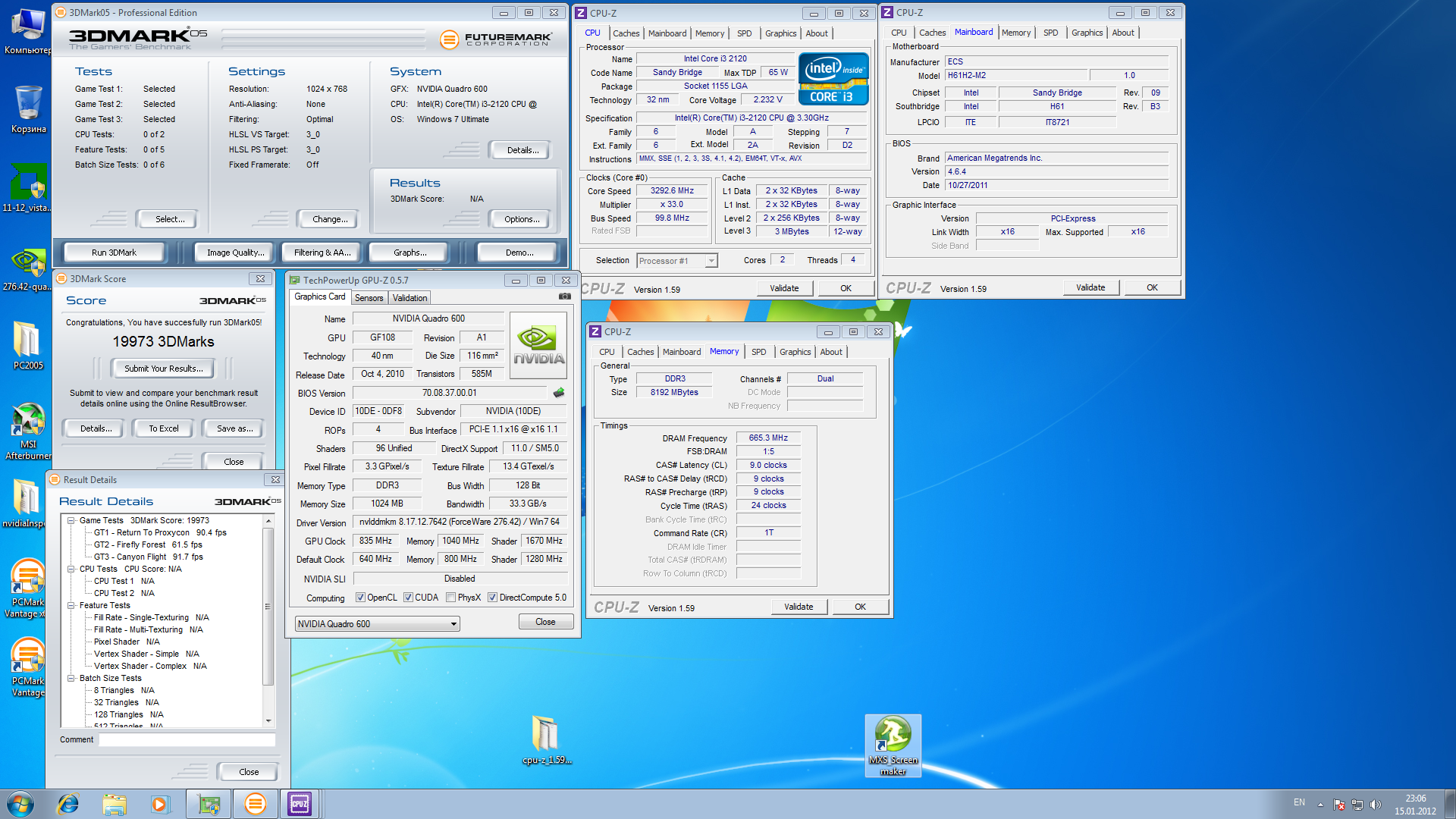This screenshot has height=819, width=1456.
Task: Click Options... in Results panel
Action: pyautogui.click(x=522, y=219)
